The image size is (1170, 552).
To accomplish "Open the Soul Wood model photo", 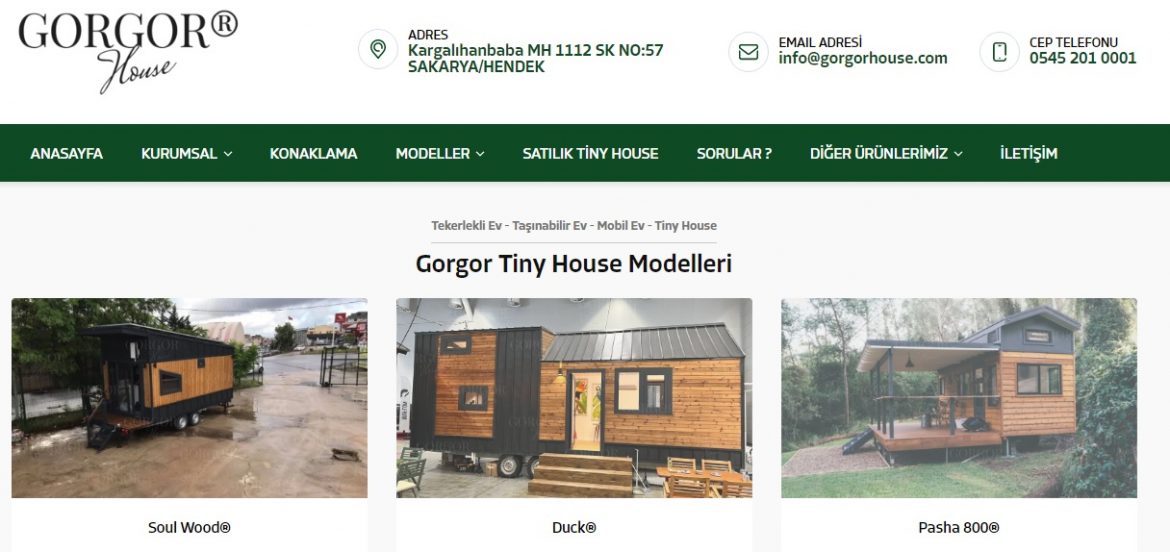I will pyautogui.click(x=190, y=398).
